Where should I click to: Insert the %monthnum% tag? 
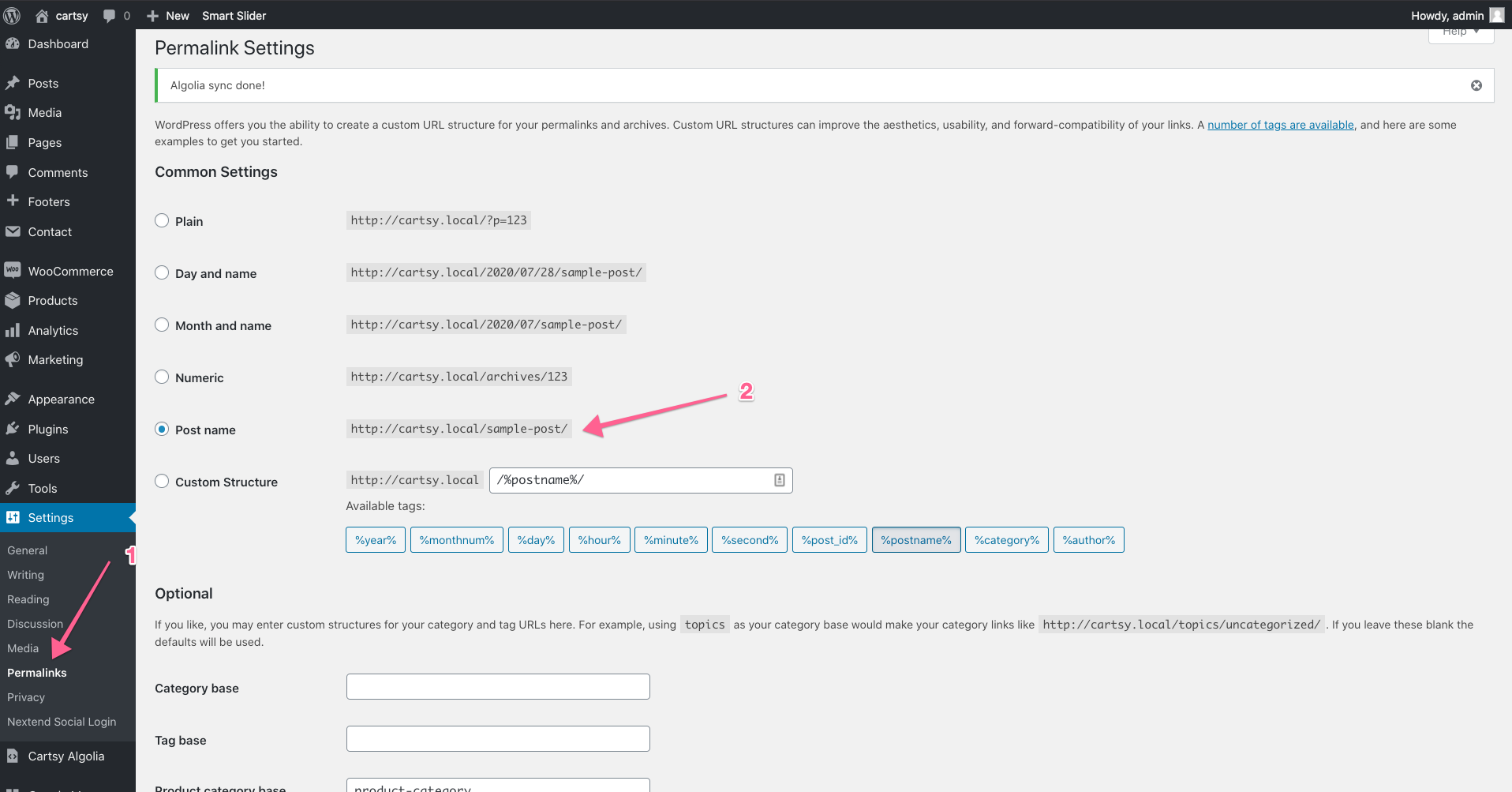457,540
